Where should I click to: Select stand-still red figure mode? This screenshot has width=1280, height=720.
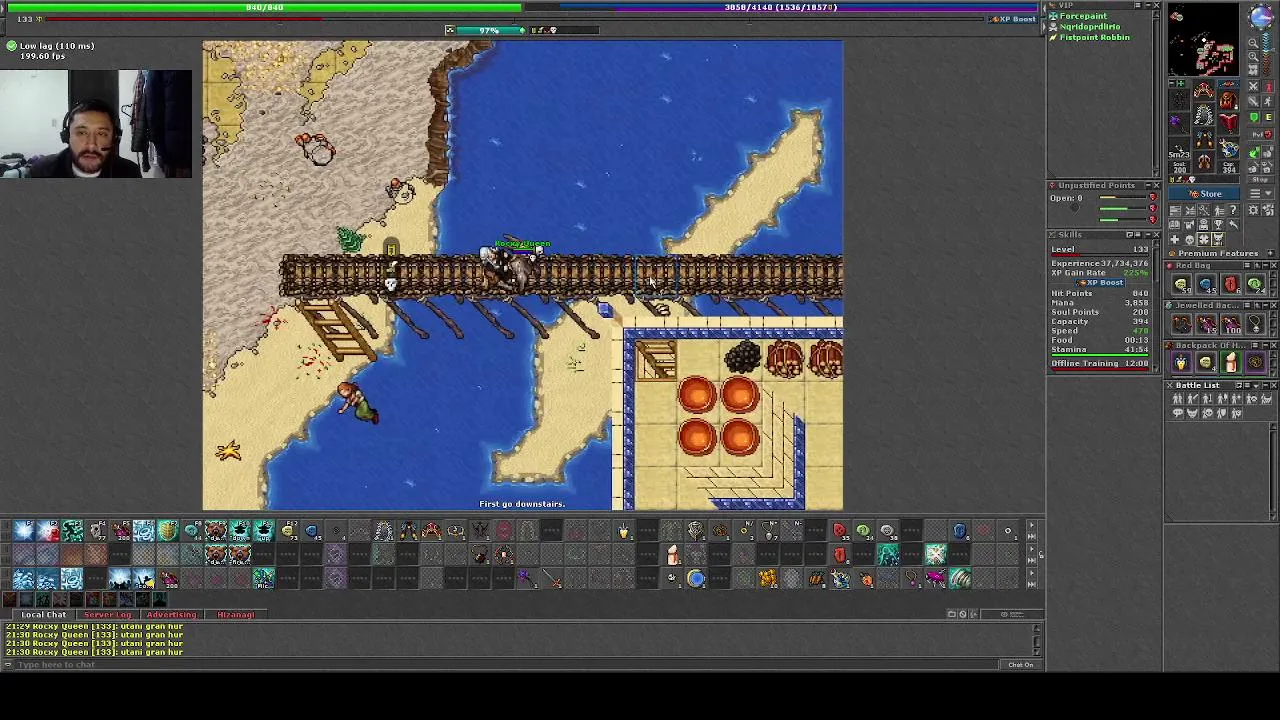[1268, 86]
